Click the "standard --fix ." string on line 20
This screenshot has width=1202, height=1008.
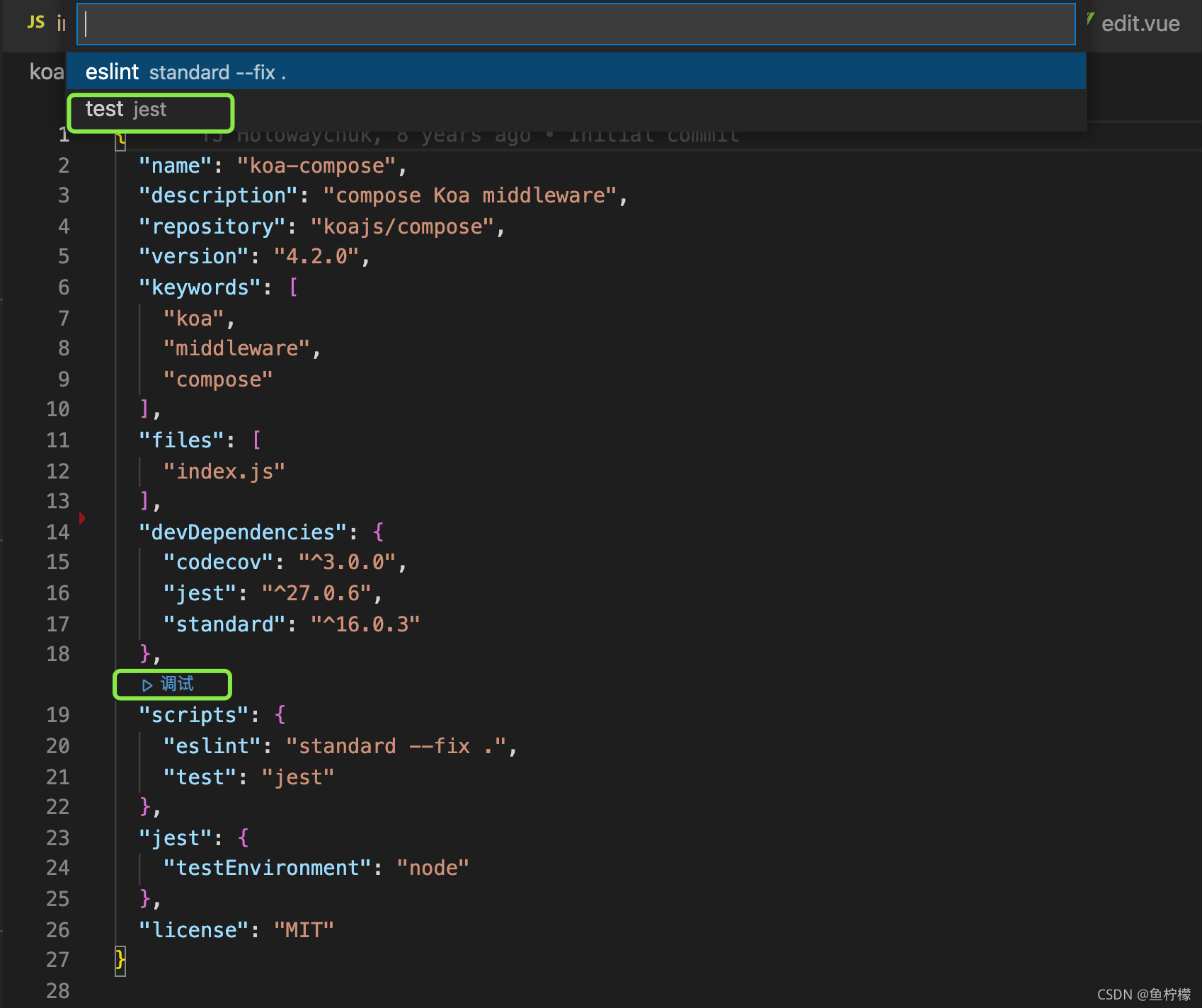[396, 746]
